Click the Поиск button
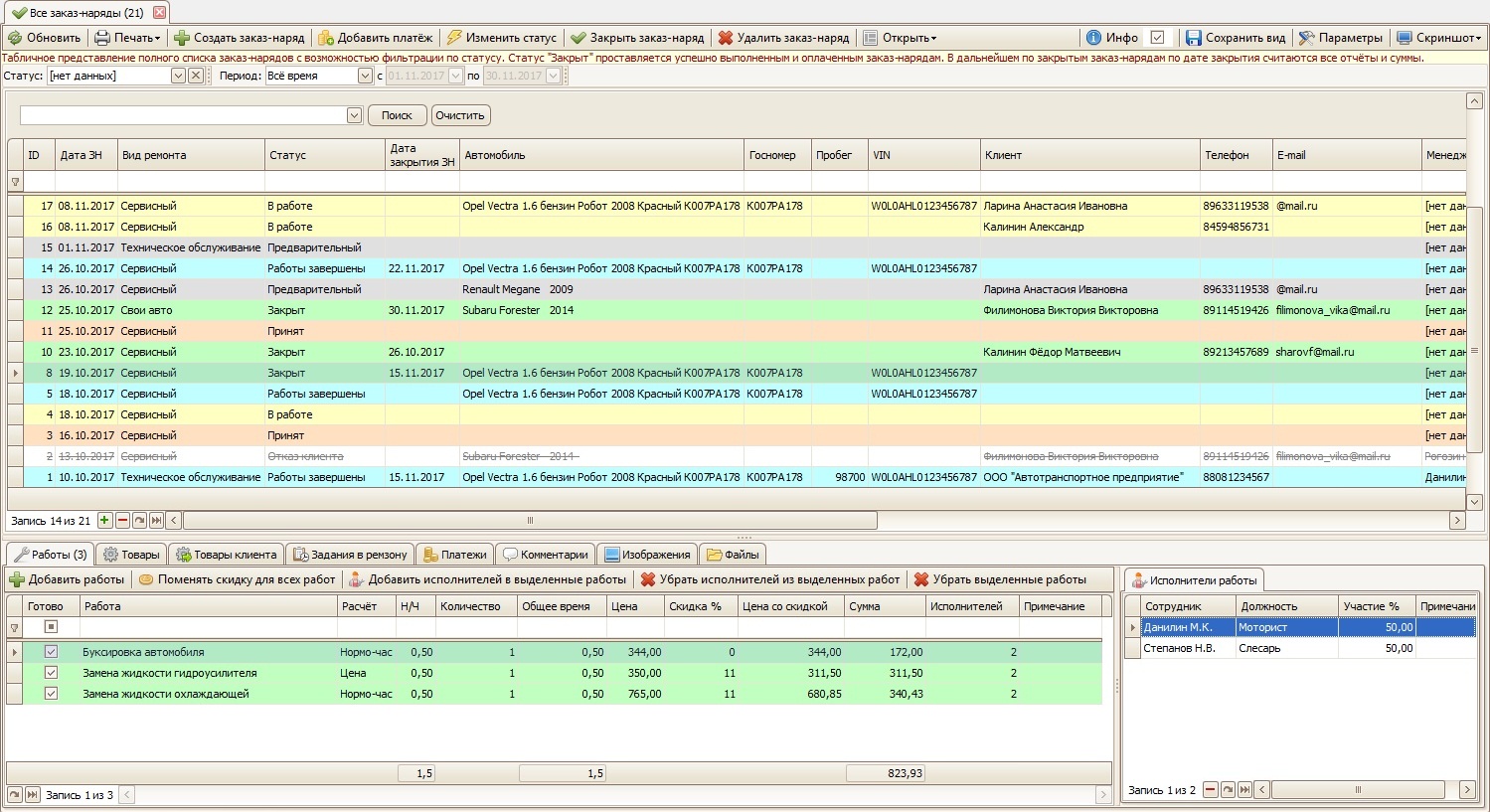 397,115
